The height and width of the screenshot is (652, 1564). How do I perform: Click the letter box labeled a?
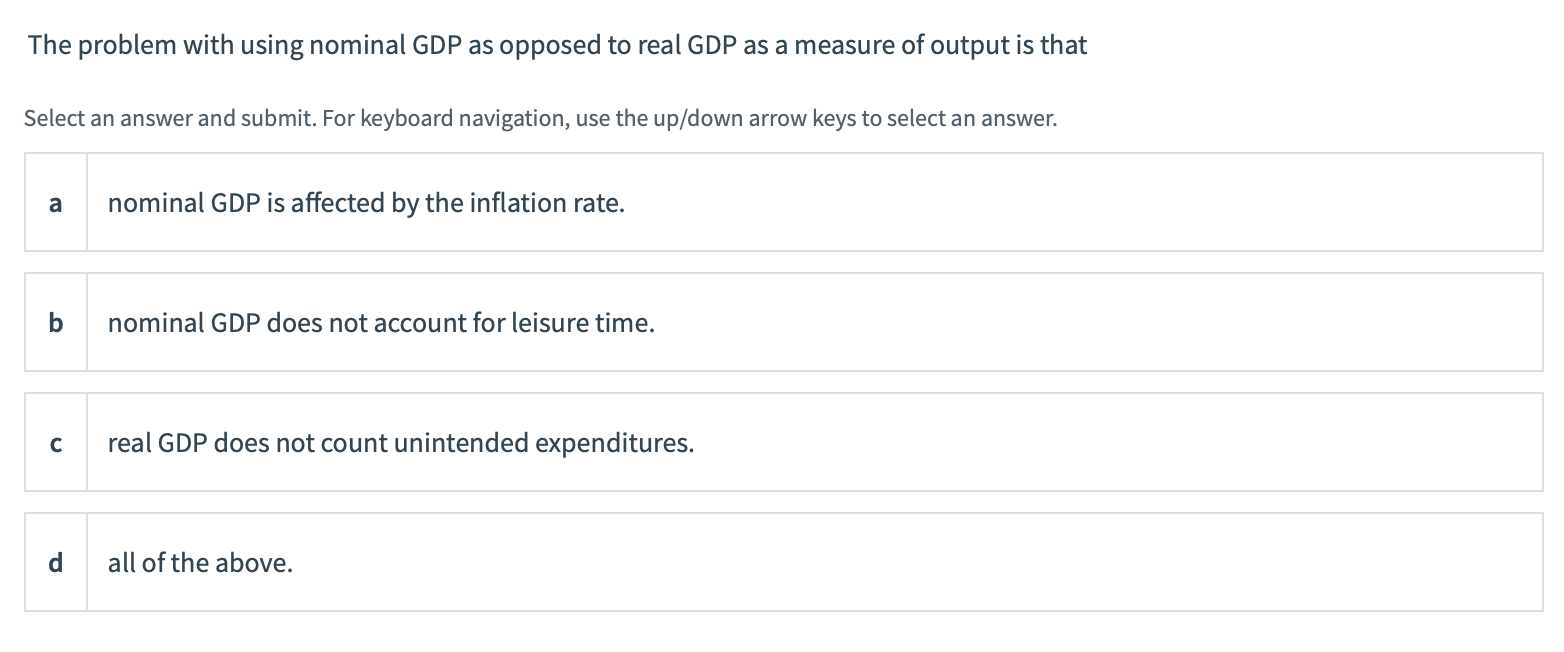pos(55,202)
